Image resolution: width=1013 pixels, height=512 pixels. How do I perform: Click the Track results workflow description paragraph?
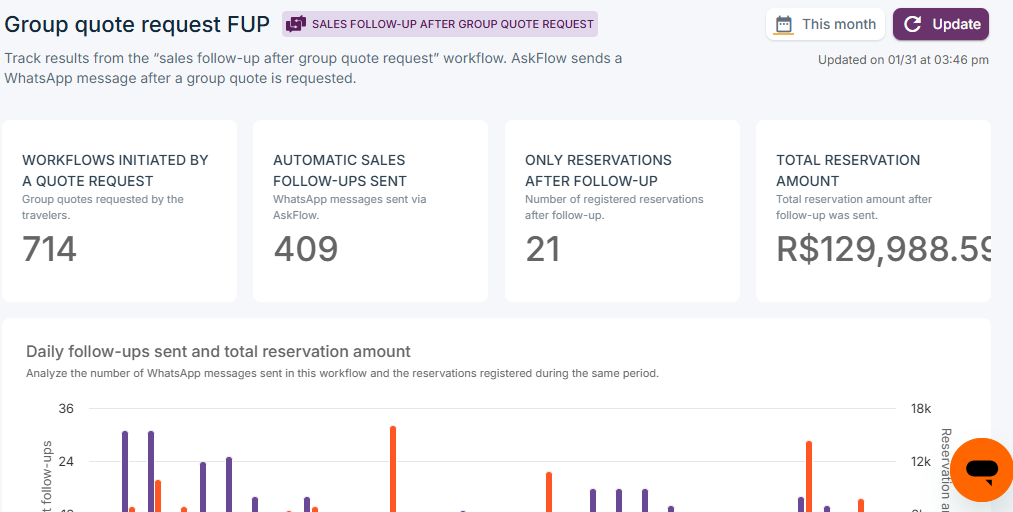coord(313,68)
